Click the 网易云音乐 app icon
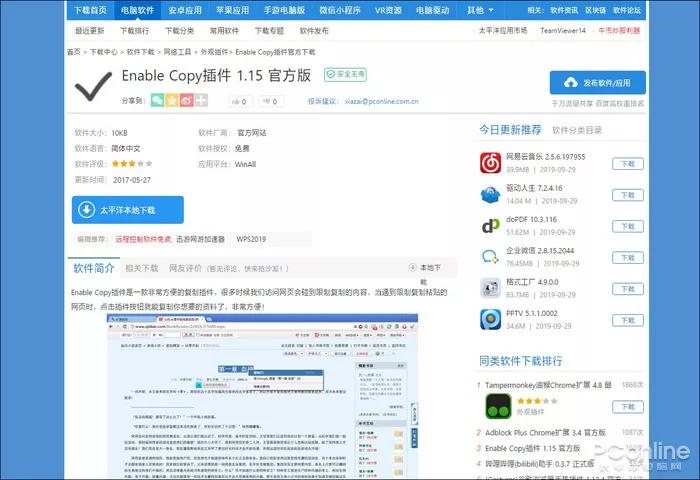This screenshot has width=700, height=480. (490, 163)
